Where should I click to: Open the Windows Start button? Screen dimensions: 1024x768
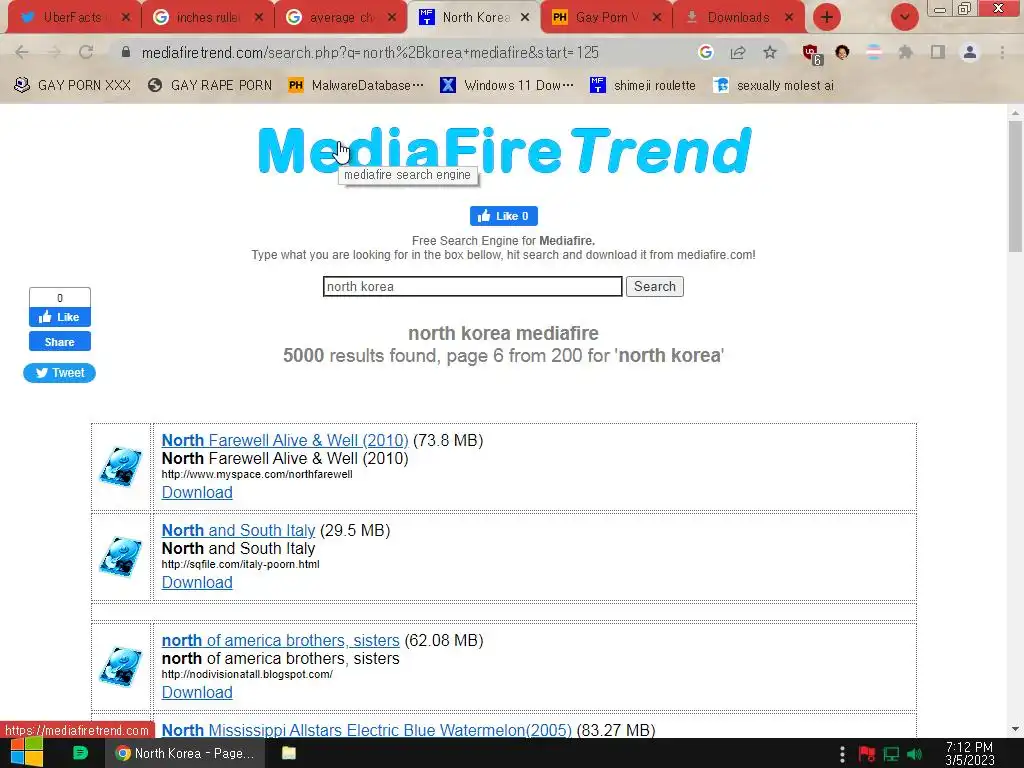[26, 753]
